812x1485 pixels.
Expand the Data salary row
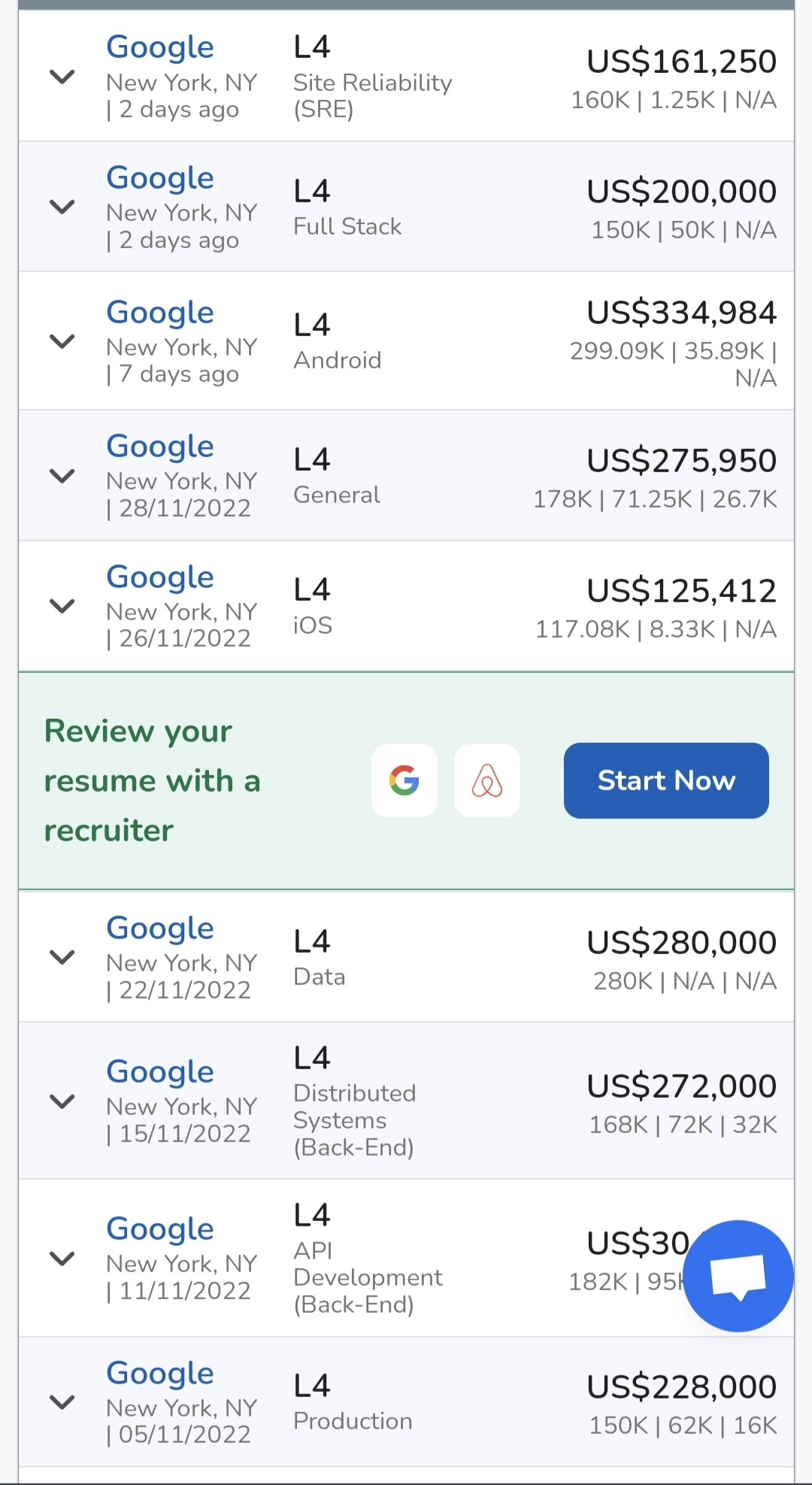(62, 956)
